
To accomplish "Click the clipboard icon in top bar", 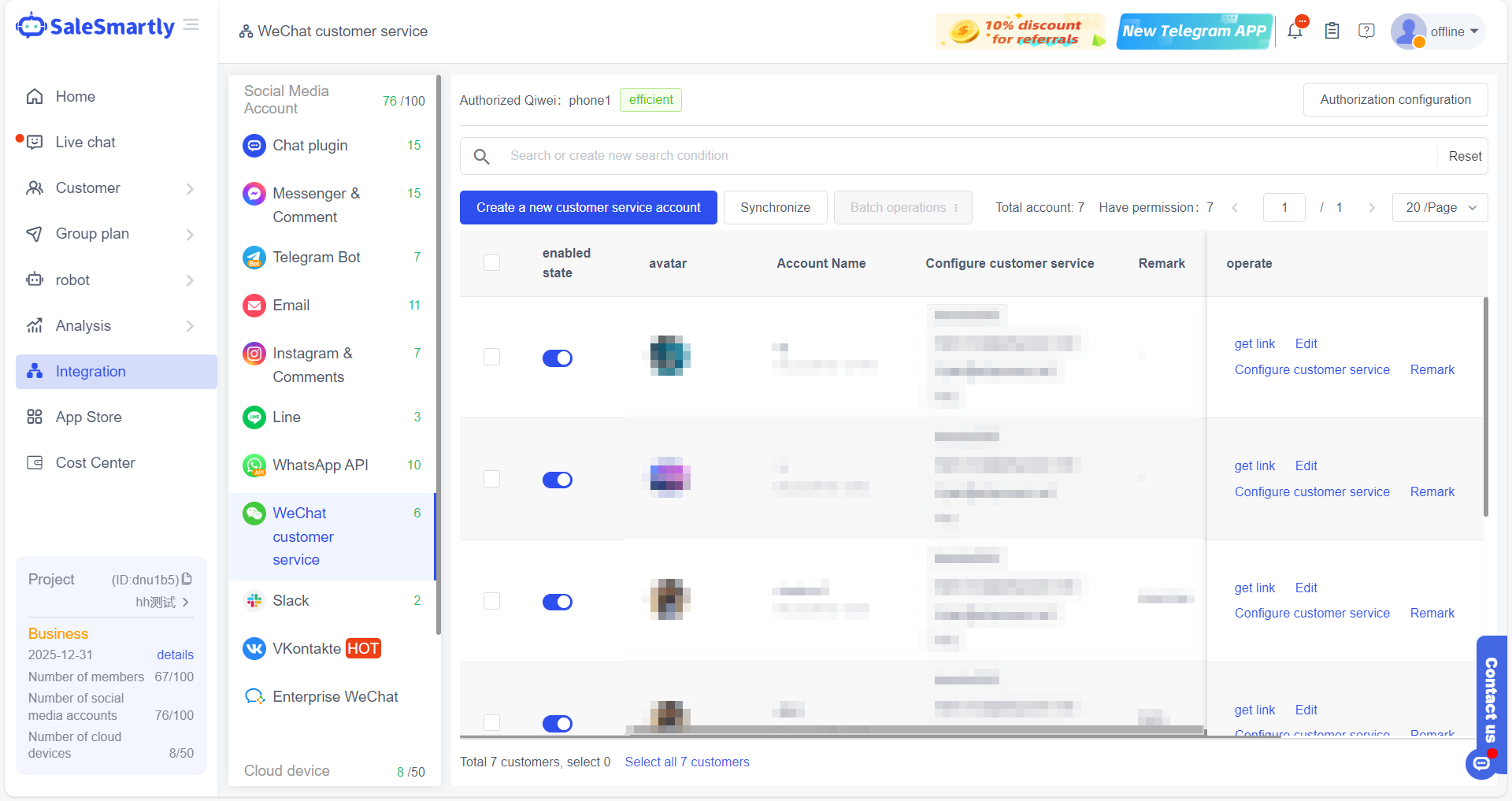I will pos(1332,31).
